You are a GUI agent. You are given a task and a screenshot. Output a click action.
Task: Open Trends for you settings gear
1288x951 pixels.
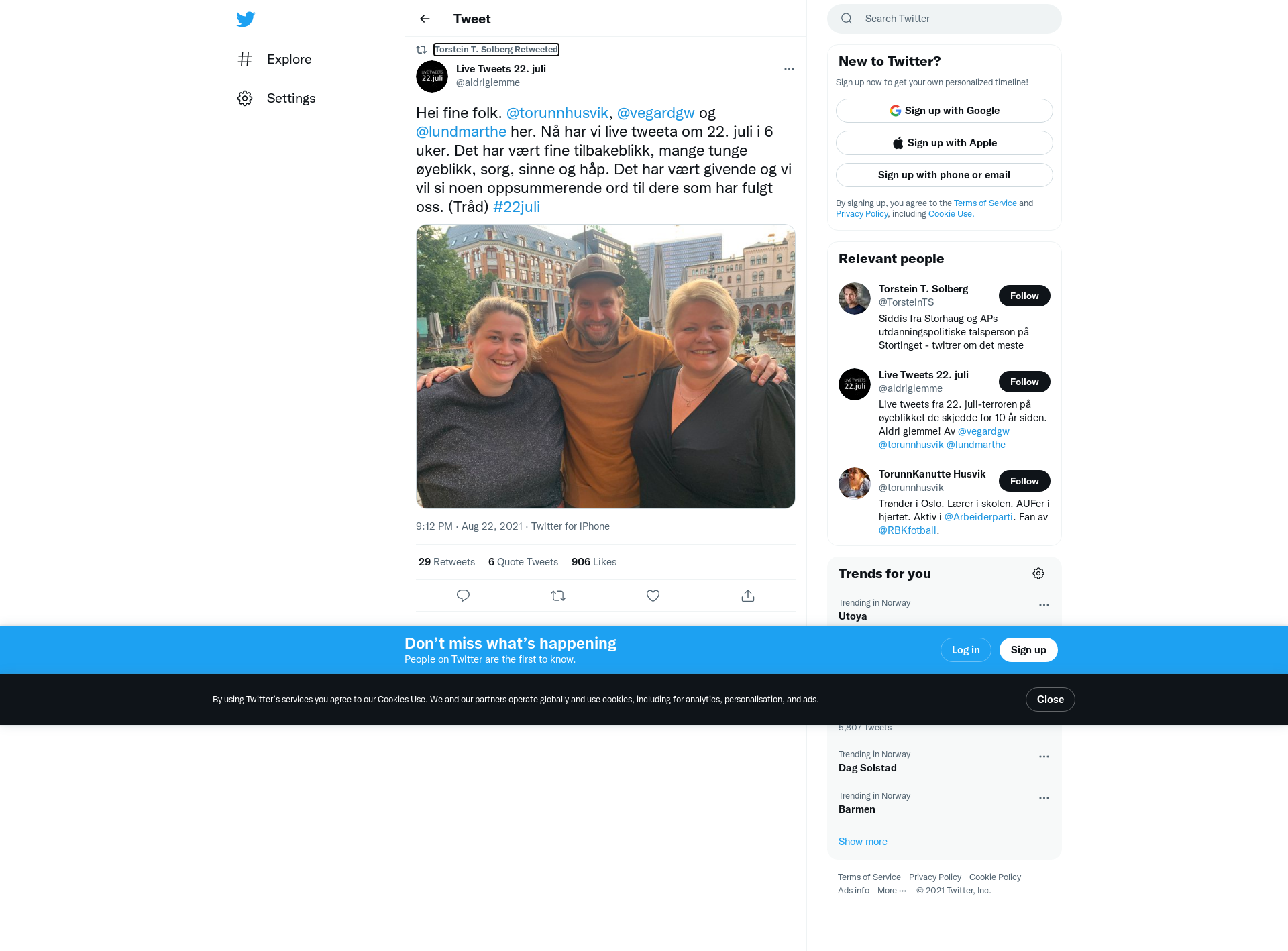coord(1038,573)
